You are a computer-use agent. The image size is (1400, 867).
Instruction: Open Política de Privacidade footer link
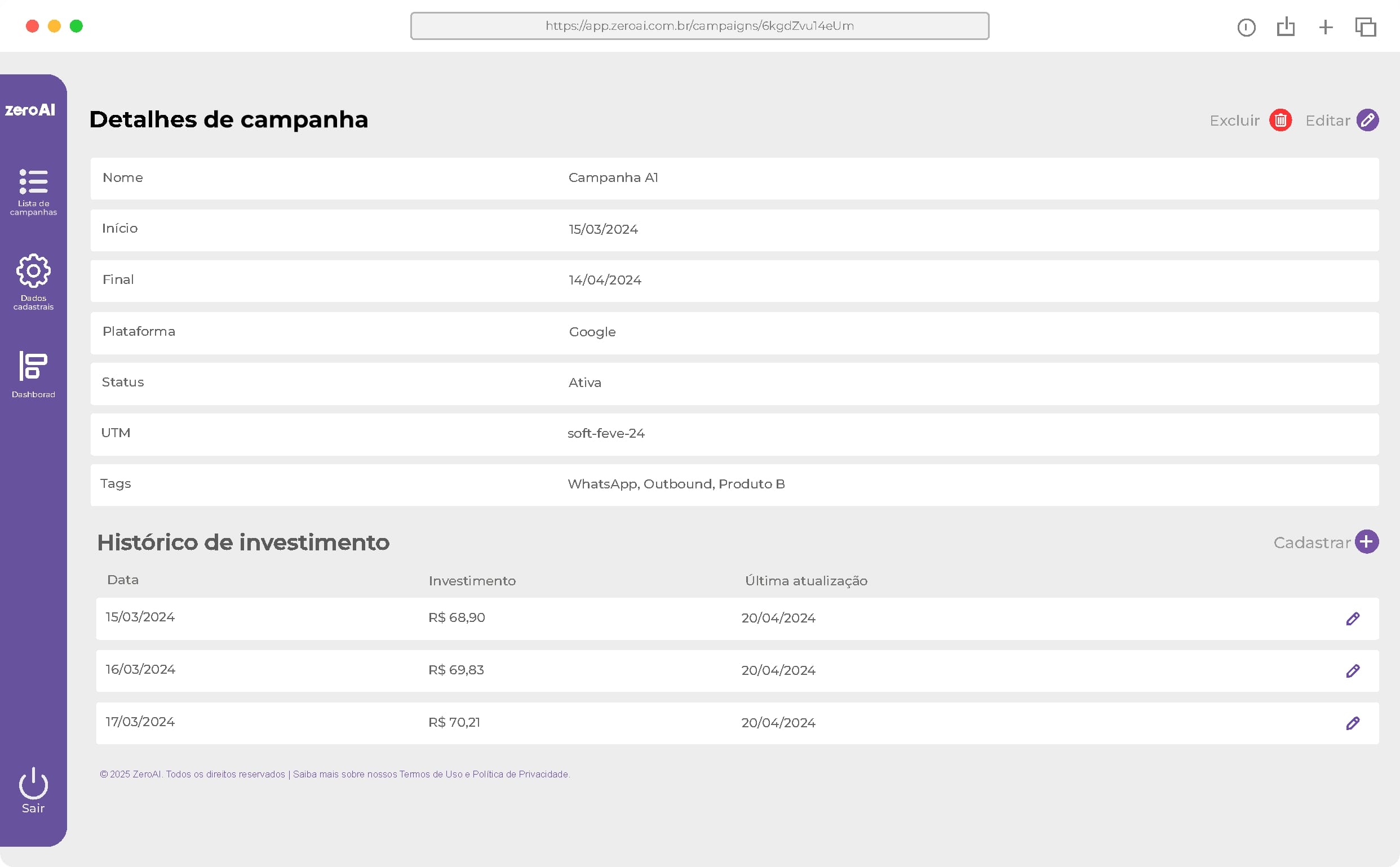[520, 774]
